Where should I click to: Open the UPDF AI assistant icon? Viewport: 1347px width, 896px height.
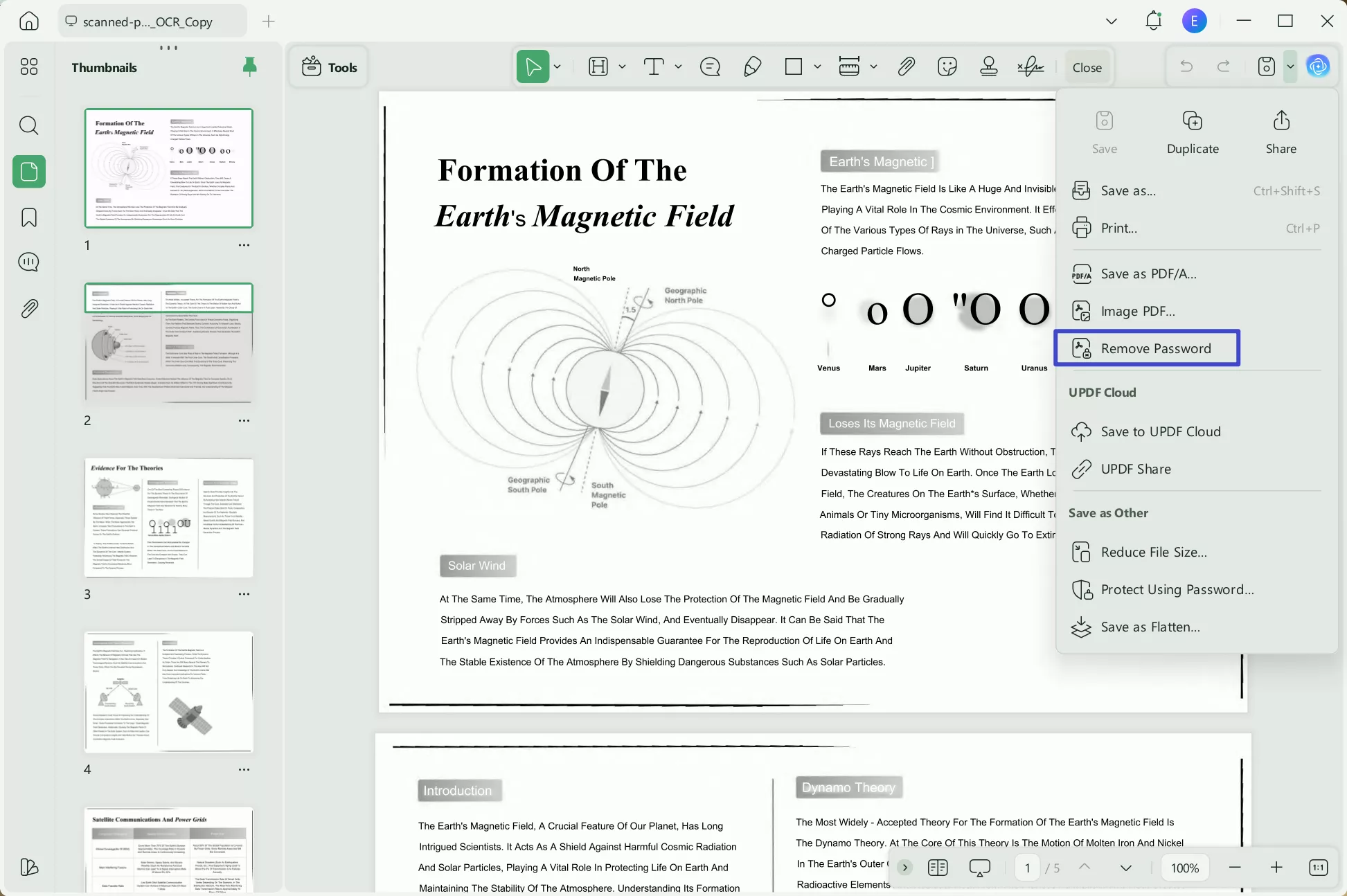click(x=1317, y=66)
